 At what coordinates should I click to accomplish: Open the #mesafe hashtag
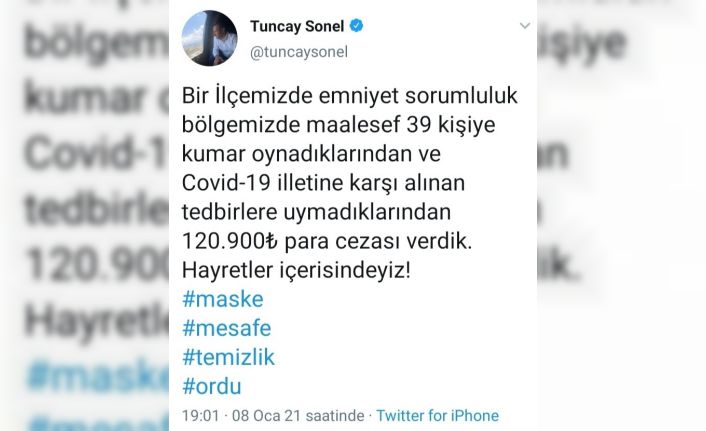226,328
